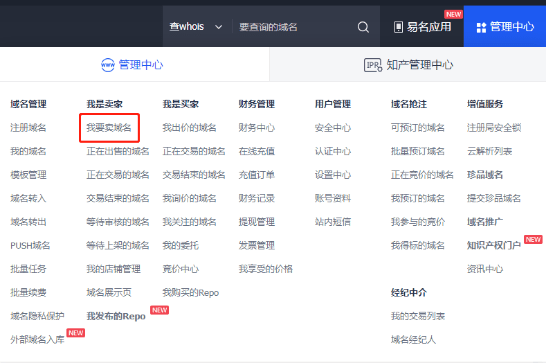
Task: Open 我的交易列表 link
Action: (x=418, y=316)
